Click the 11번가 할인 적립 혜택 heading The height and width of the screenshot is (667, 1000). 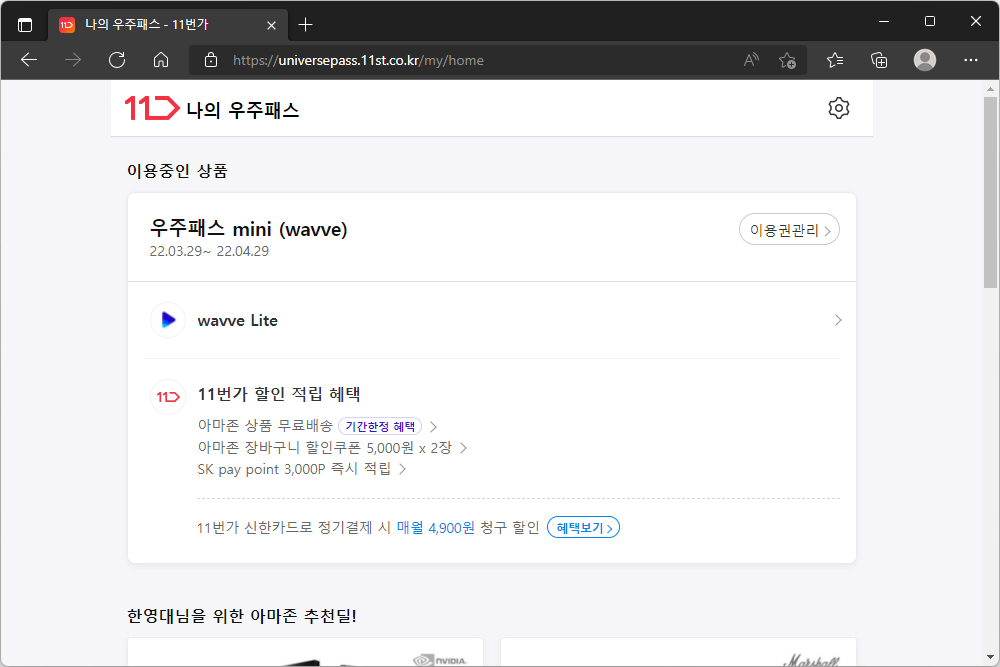point(279,394)
